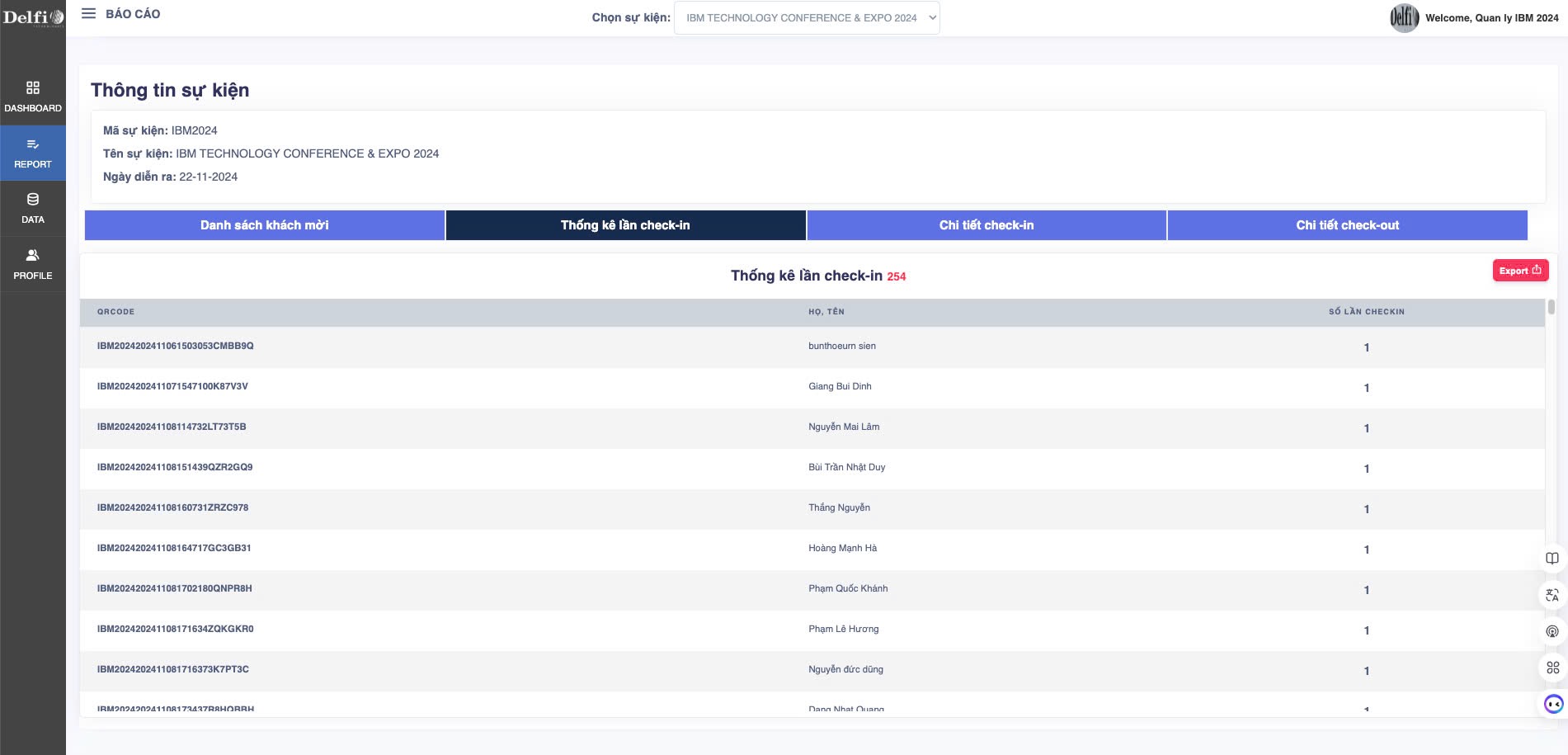Image resolution: width=1568 pixels, height=755 pixels.
Task: Open the Dashboard sidebar icon
Action: (x=33, y=88)
